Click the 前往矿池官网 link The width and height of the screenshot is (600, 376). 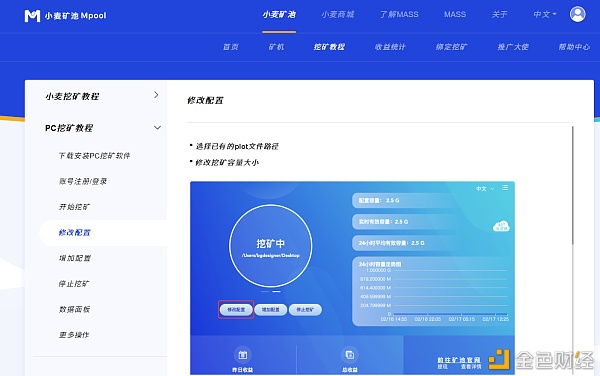click(x=458, y=360)
